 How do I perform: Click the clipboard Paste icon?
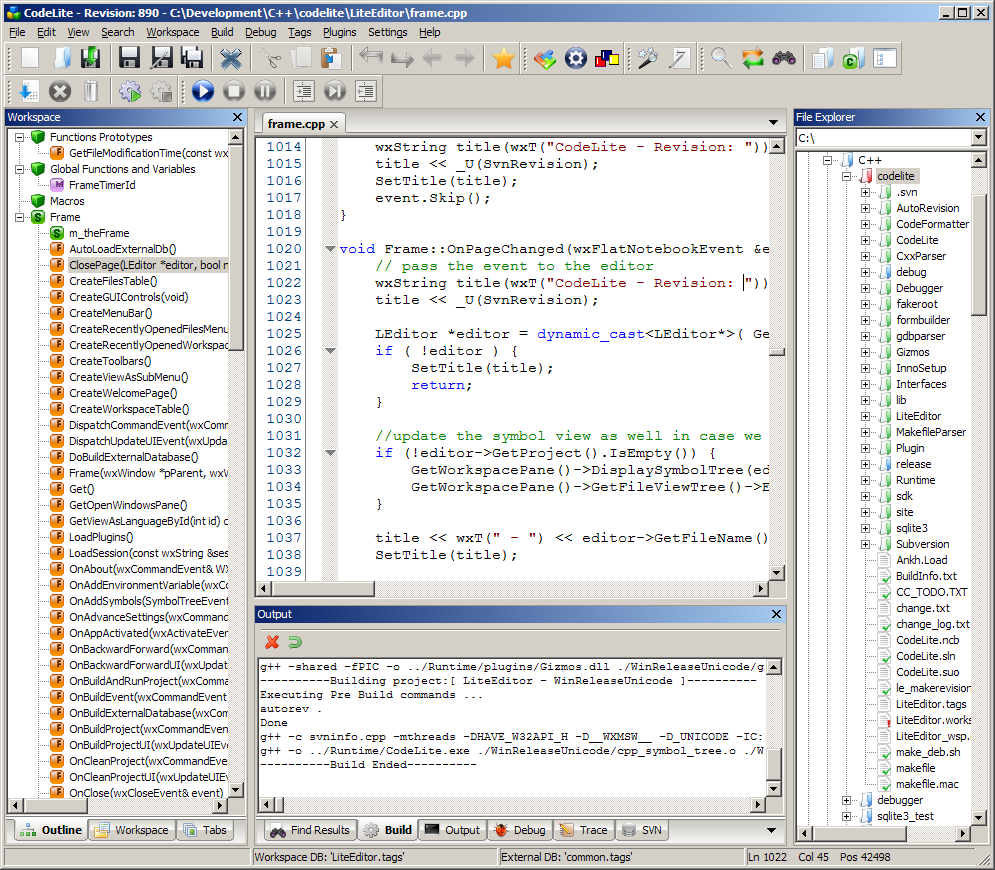tap(330, 59)
